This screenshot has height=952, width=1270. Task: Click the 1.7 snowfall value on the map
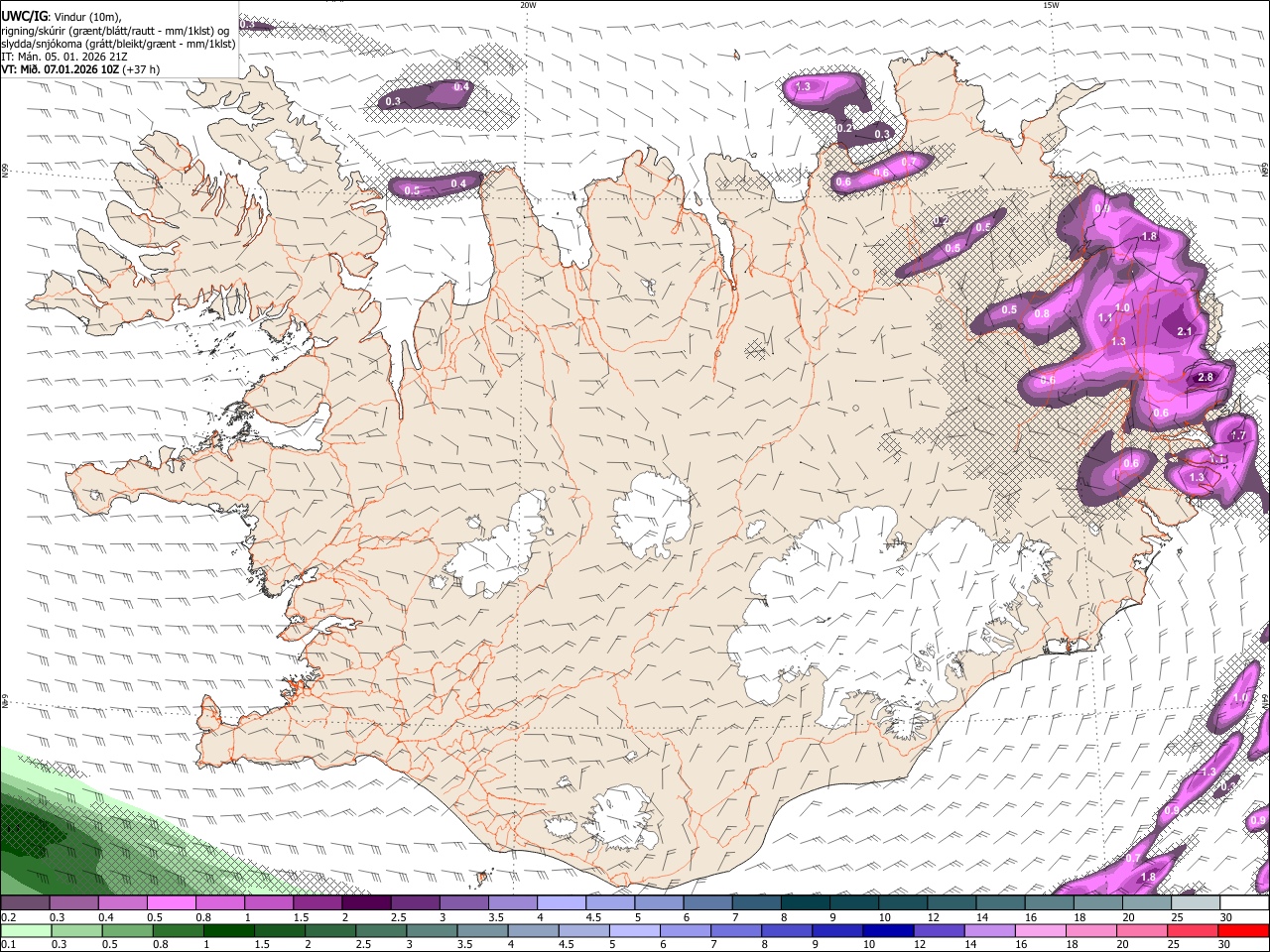click(1238, 435)
